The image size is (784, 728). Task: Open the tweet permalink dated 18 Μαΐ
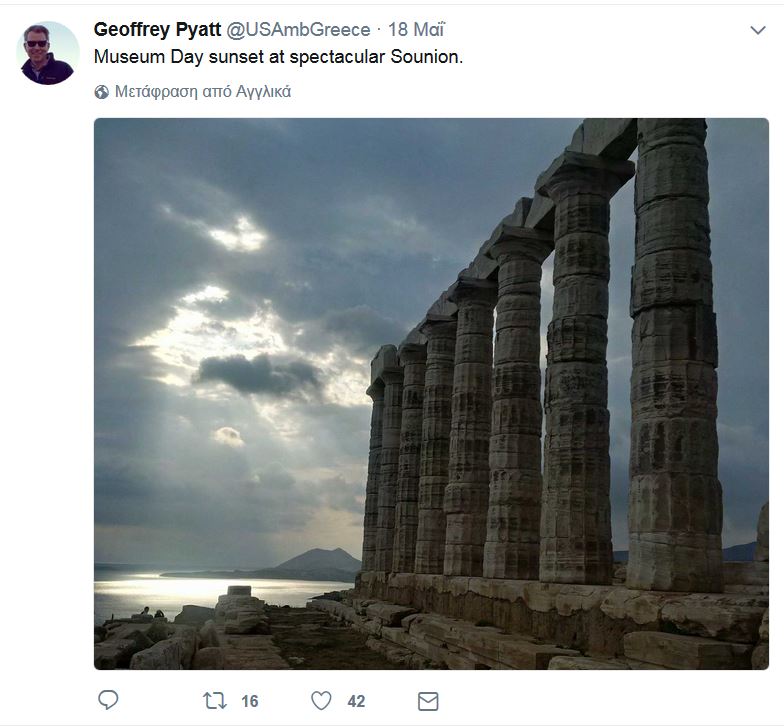(x=416, y=30)
